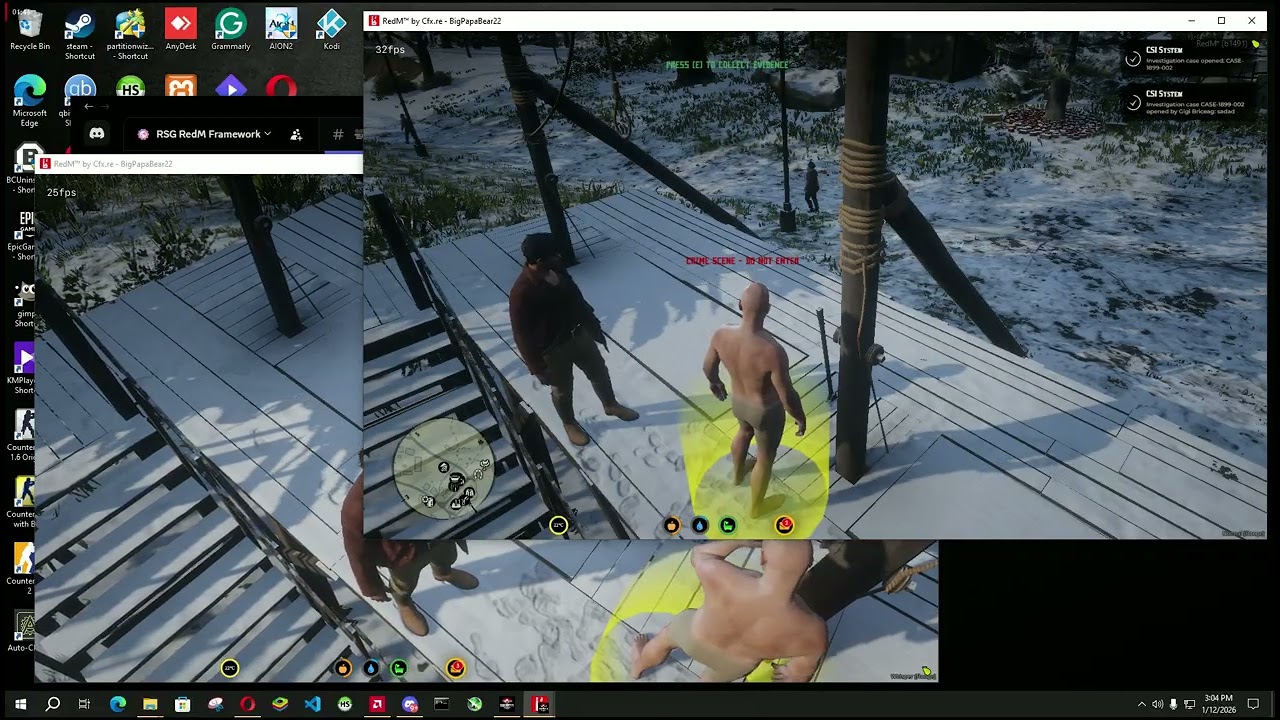Open the Opera browser taskbar icon

(247, 704)
